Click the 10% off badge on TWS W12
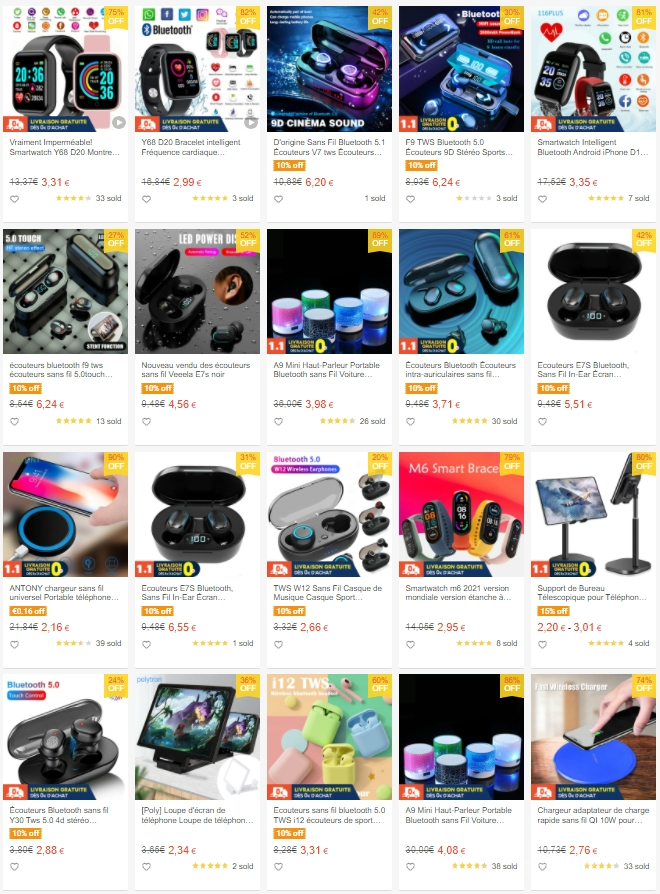This screenshot has height=894, width=660. (290, 611)
